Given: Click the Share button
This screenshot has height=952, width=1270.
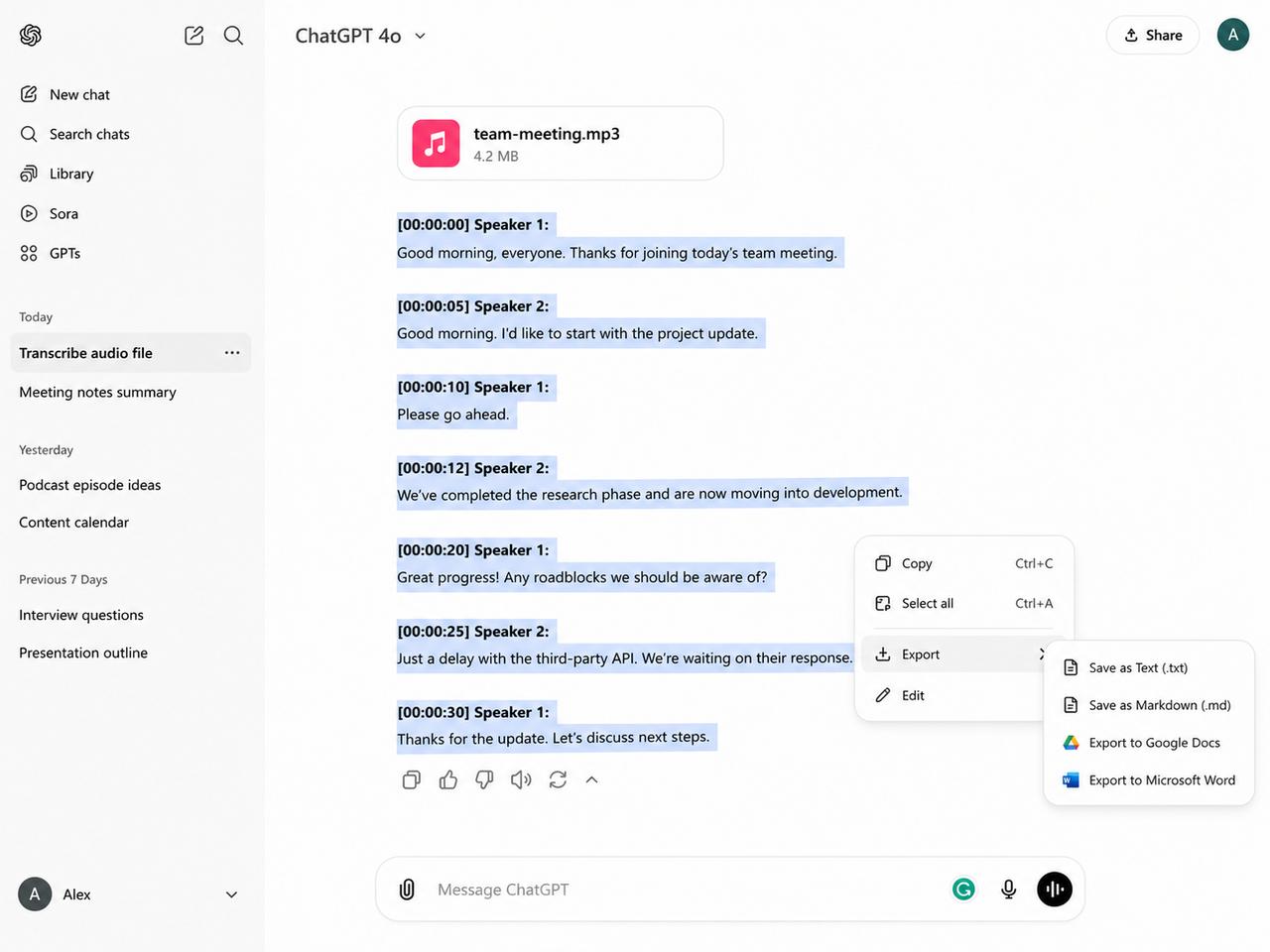Looking at the screenshot, I should 1153,35.
